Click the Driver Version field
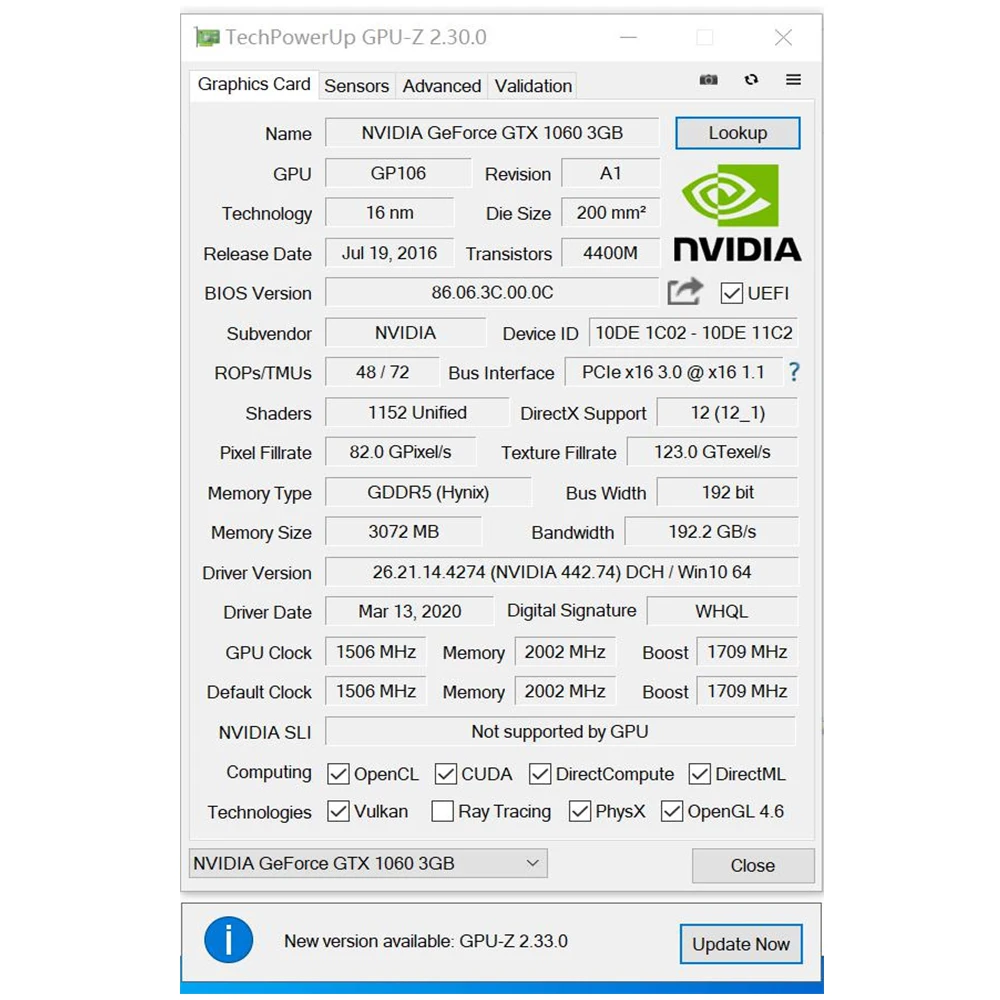The image size is (1000, 1000). (x=561, y=572)
